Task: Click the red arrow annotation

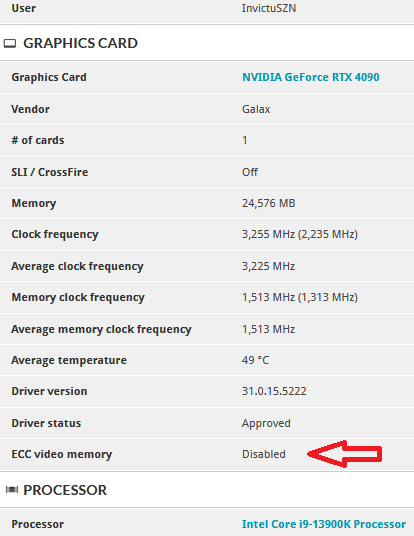Action: click(344, 454)
